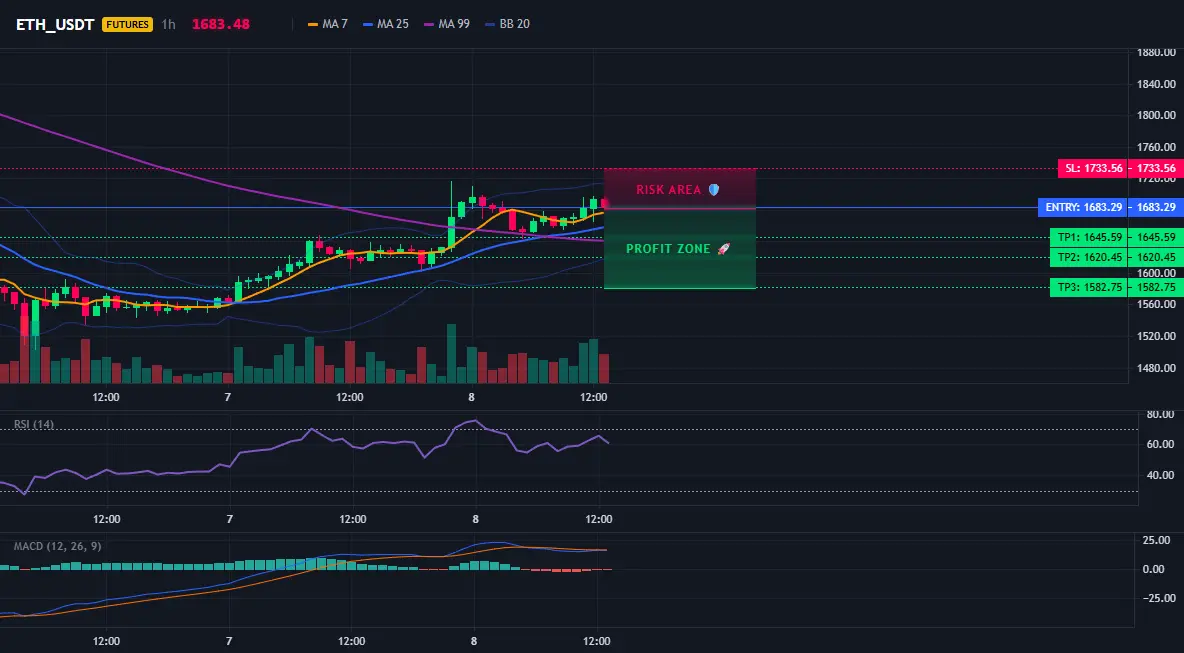Click the 1800.00 price axis label
The width and height of the screenshot is (1184, 653).
click(1156, 116)
